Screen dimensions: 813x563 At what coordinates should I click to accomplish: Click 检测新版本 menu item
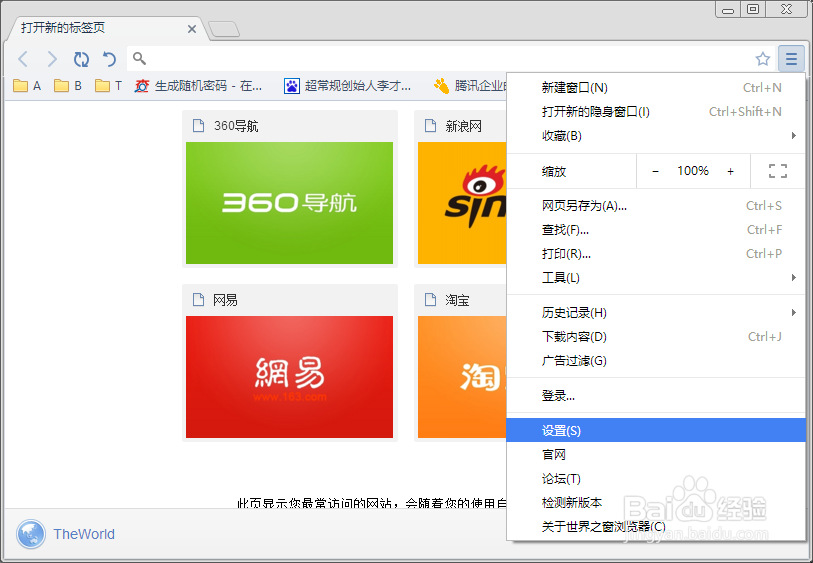(656, 502)
